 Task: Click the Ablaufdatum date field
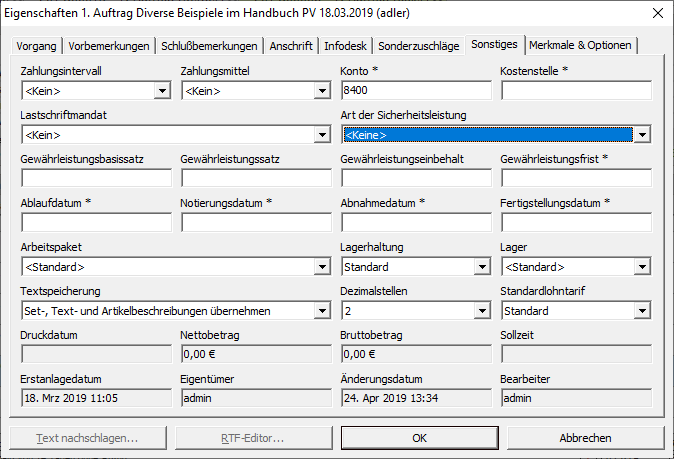tap(96, 223)
